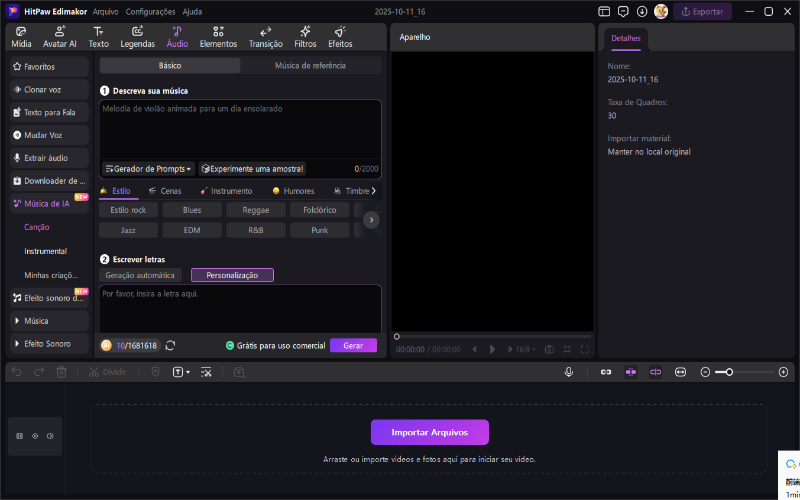Viewport: 800px width, 500px height.
Task: Select the Humores category tab
Action: pos(293,191)
